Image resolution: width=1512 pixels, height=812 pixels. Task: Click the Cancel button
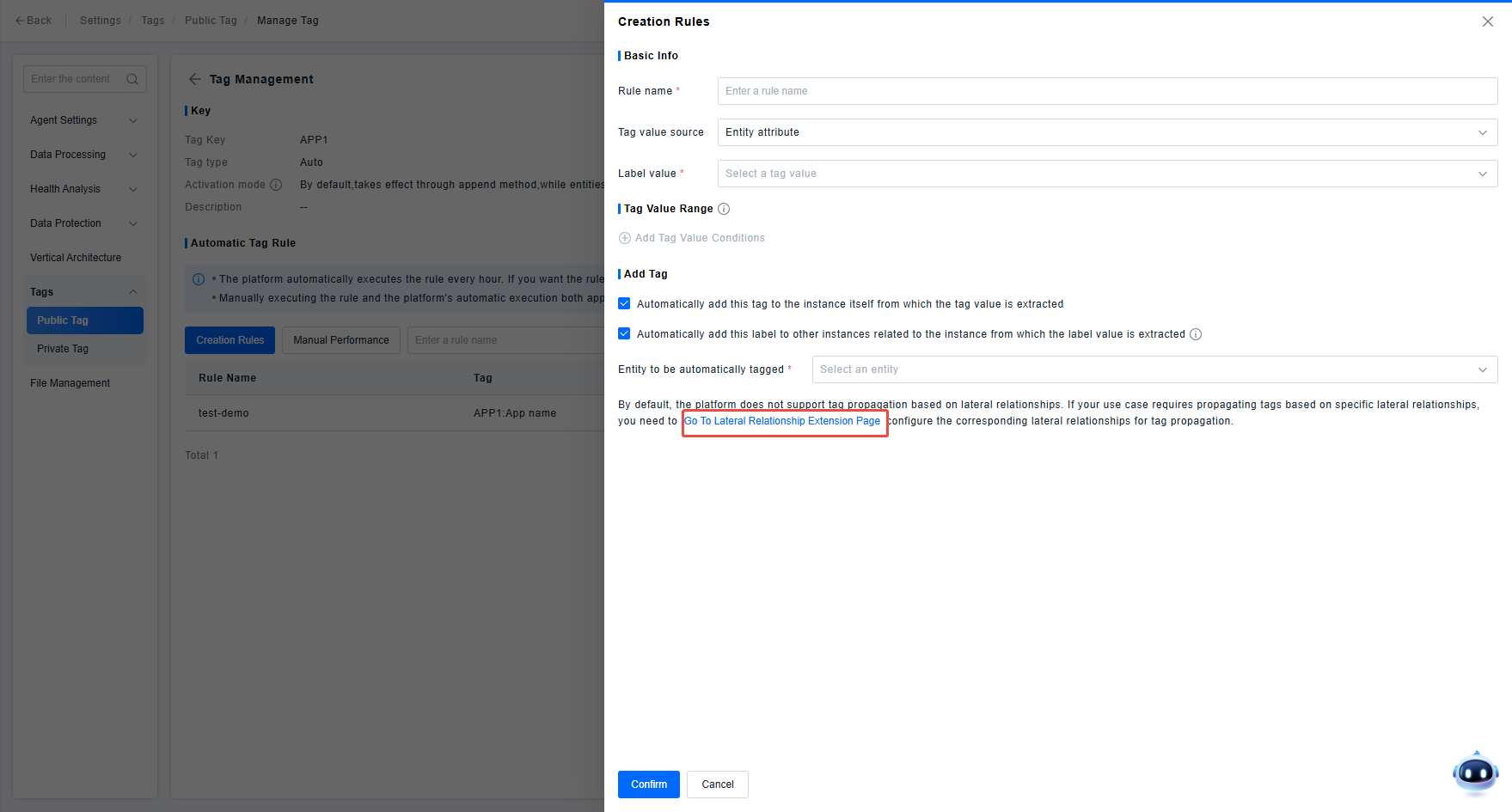[x=717, y=785]
